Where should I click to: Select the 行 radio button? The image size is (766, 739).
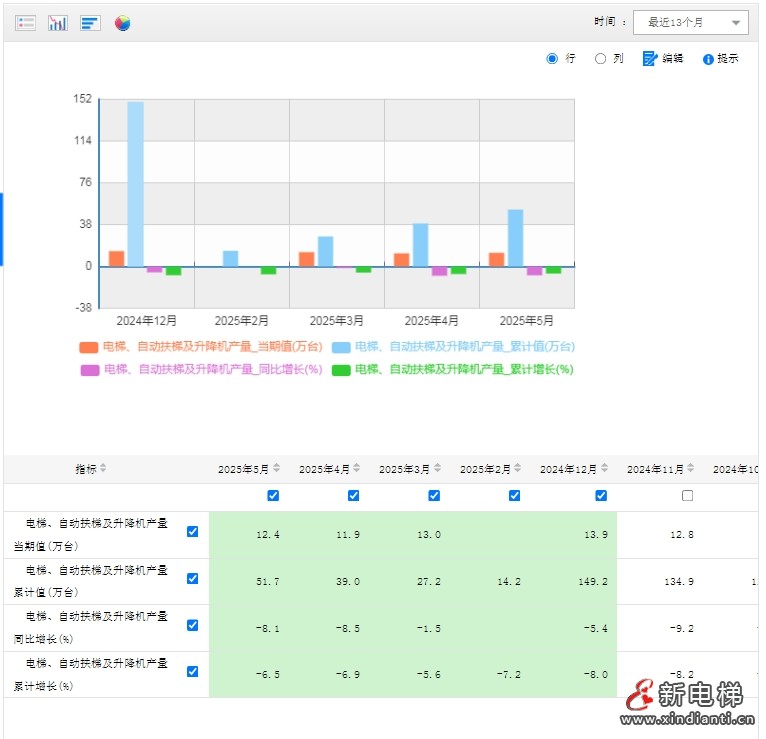pos(552,58)
